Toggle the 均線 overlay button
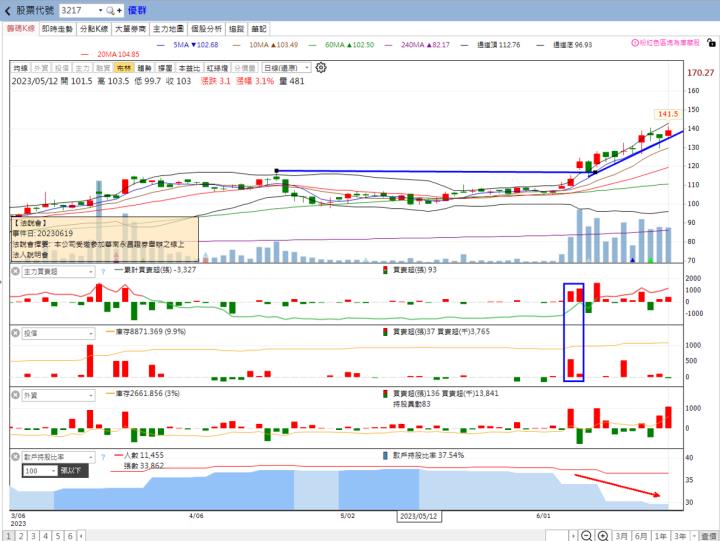Image resolution: width=720 pixels, height=541 pixels. click(21, 68)
